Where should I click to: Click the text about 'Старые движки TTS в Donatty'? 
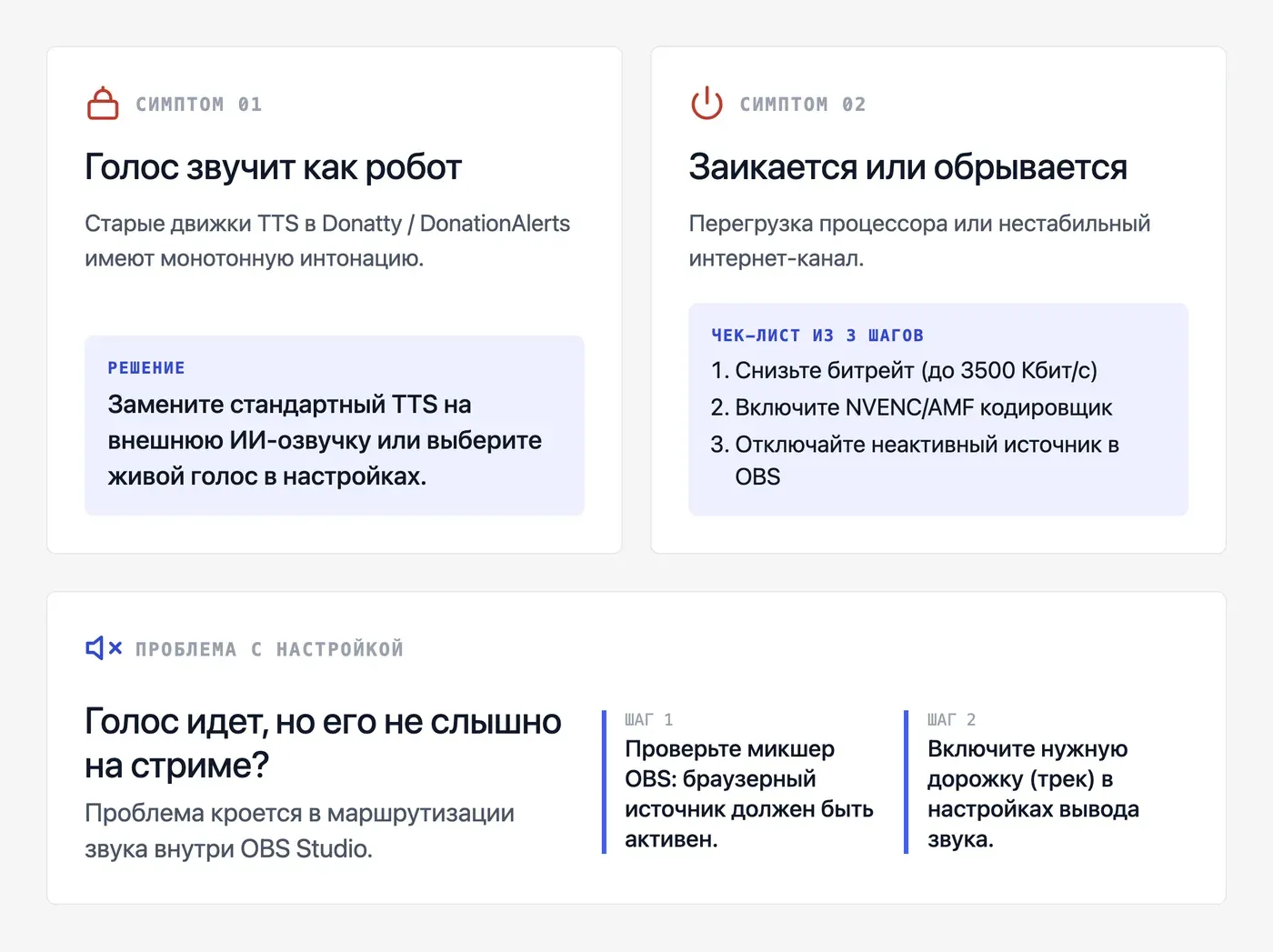click(327, 241)
